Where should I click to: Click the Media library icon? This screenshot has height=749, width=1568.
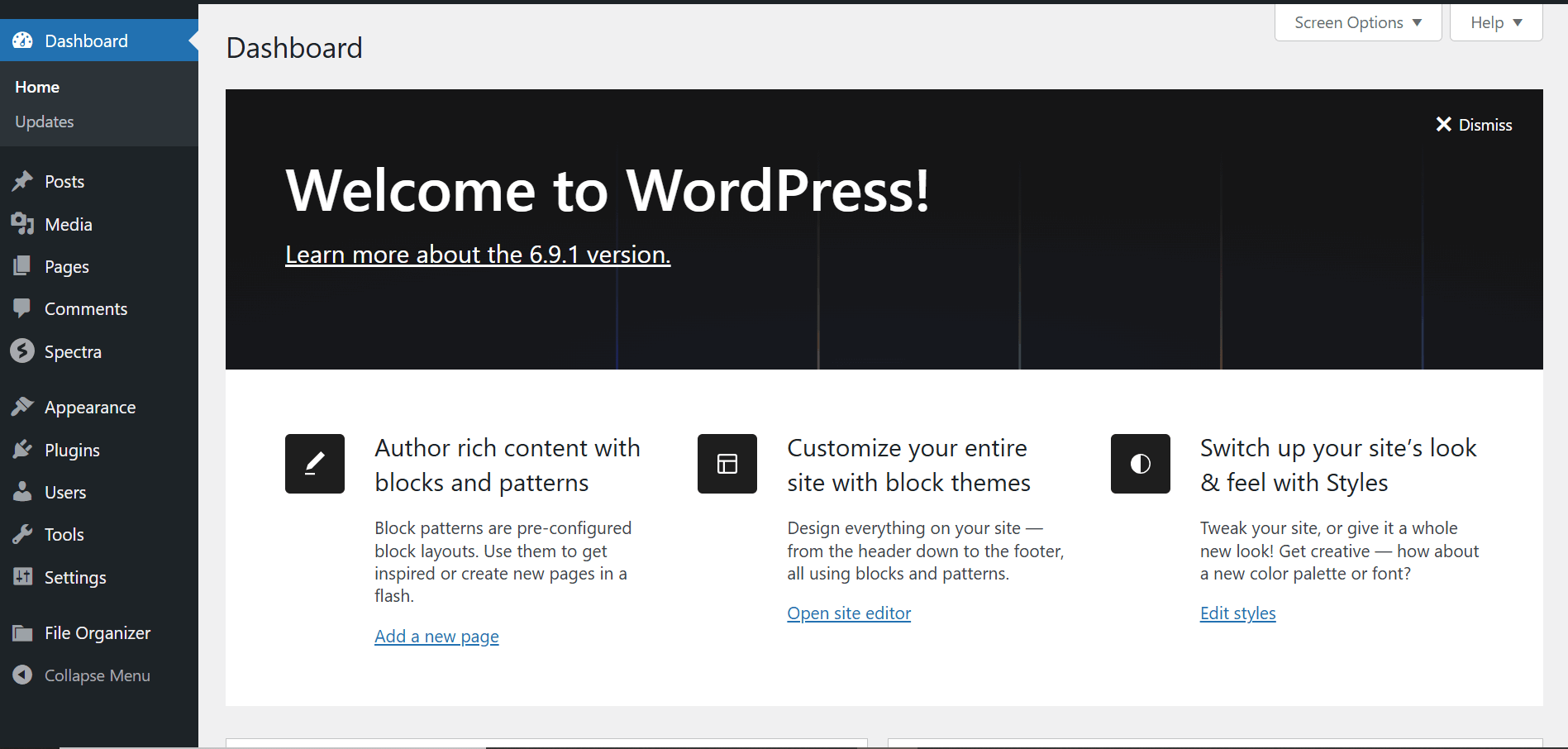(x=22, y=224)
